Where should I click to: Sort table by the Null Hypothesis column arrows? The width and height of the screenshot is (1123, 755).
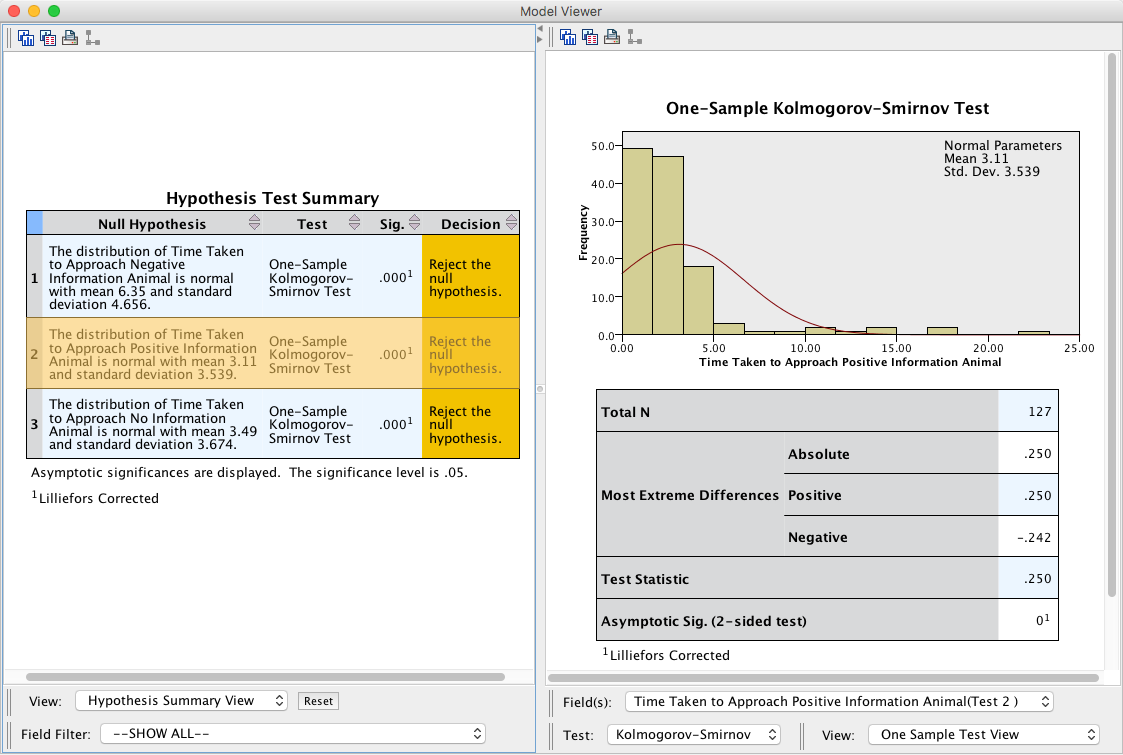(254, 223)
